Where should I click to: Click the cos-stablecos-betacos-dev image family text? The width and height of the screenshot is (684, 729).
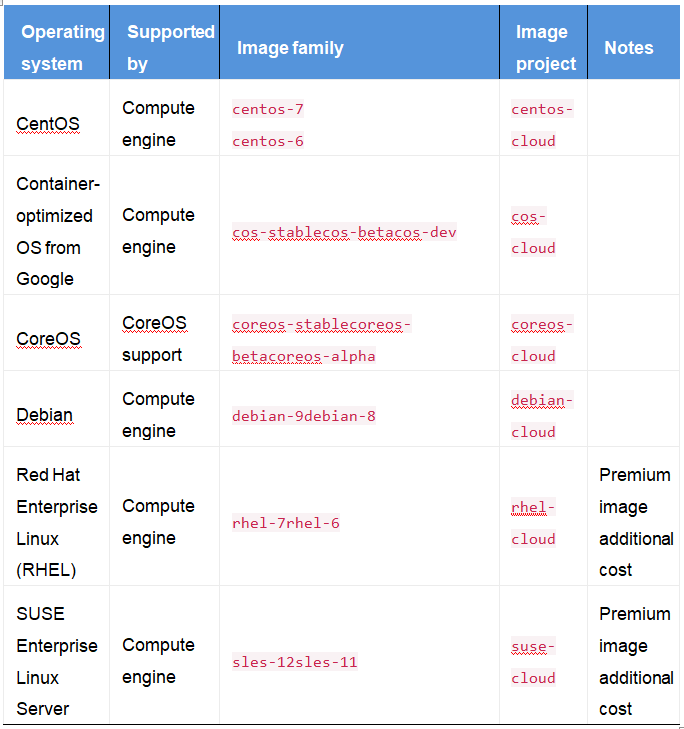(x=344, y=232)
